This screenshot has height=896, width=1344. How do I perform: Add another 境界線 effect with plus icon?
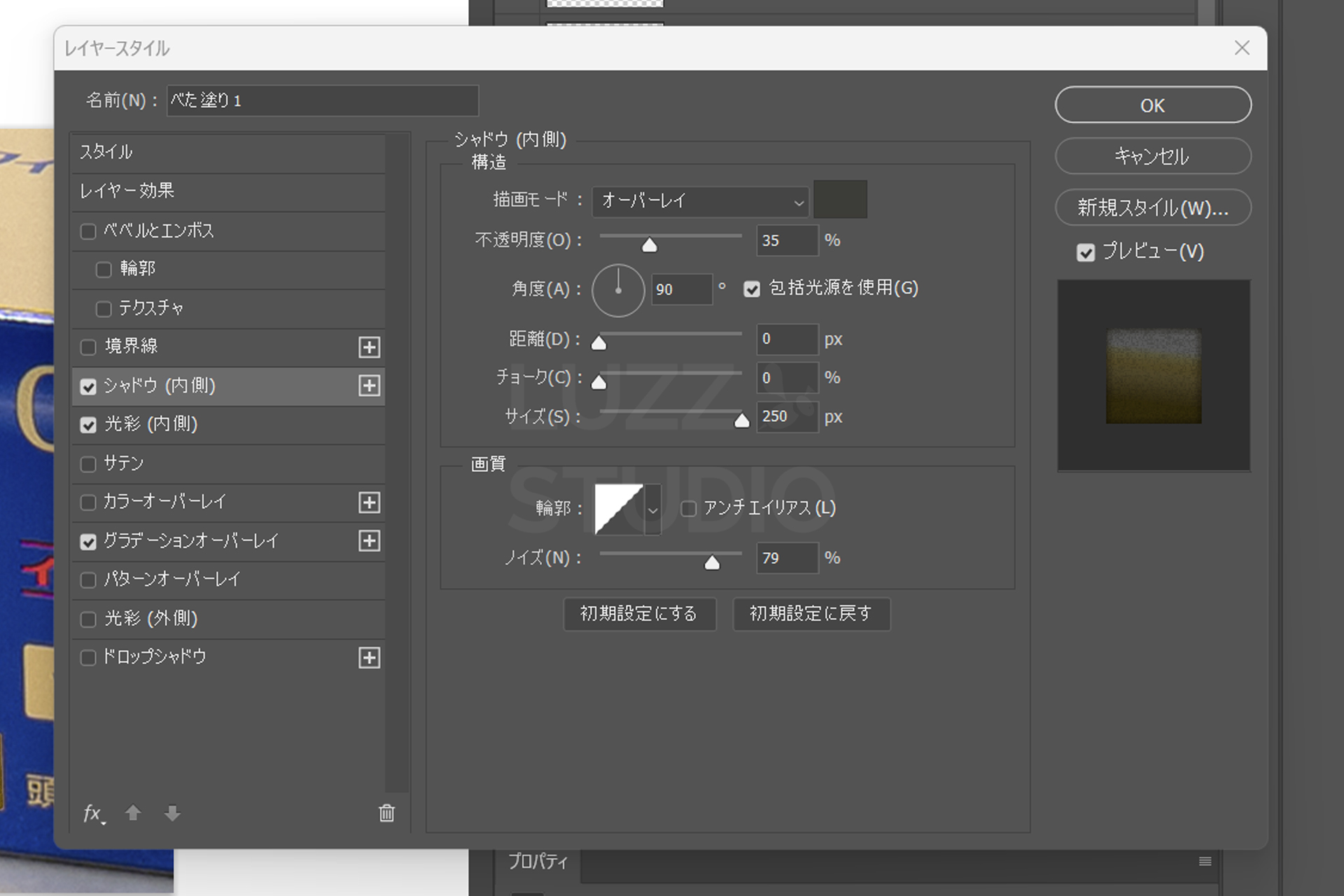(369, 347)
